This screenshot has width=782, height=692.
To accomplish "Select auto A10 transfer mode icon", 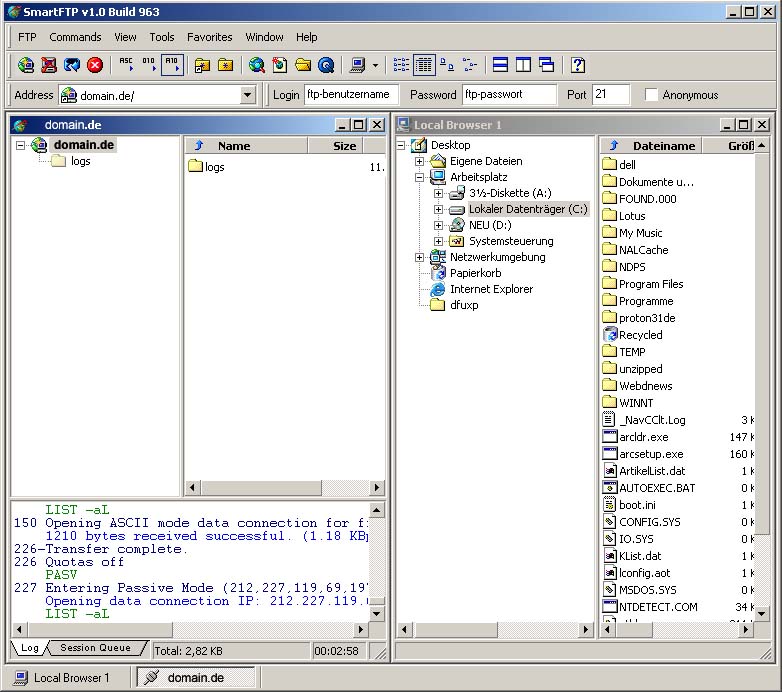I will pyautogui.click(x=172, y=65).
